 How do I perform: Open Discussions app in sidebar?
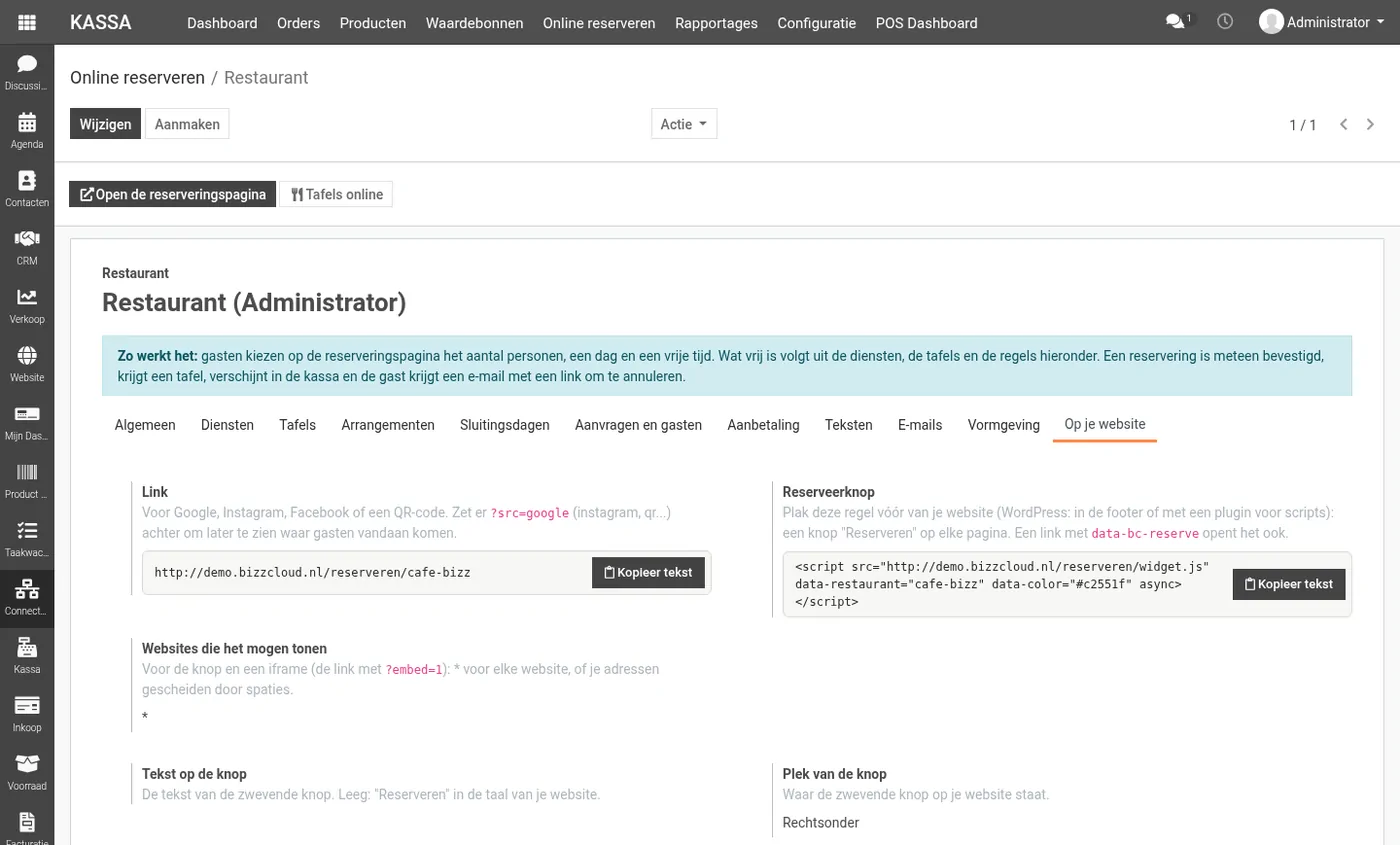point(27,72)
